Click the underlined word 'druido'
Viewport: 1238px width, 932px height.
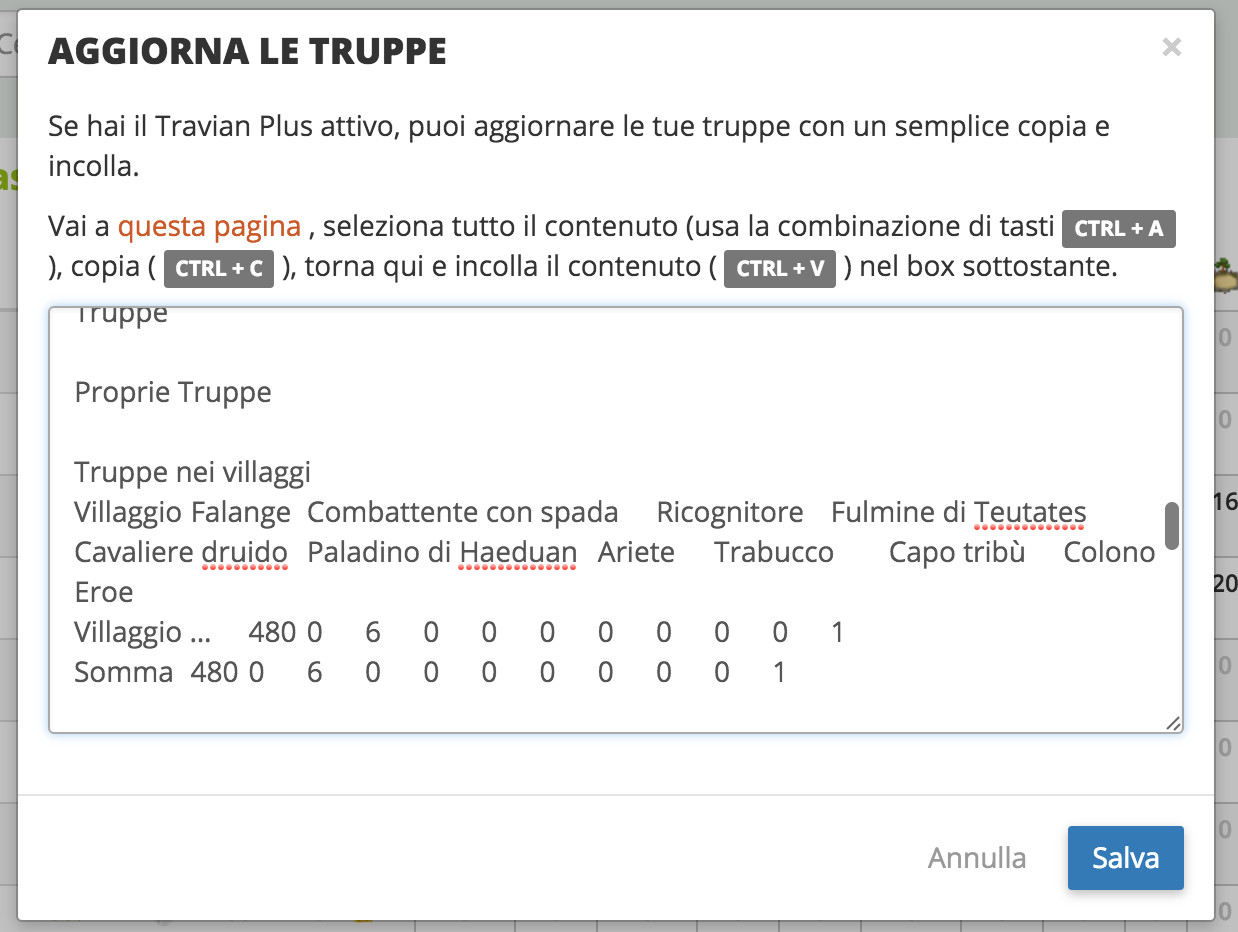click(244, 552)
